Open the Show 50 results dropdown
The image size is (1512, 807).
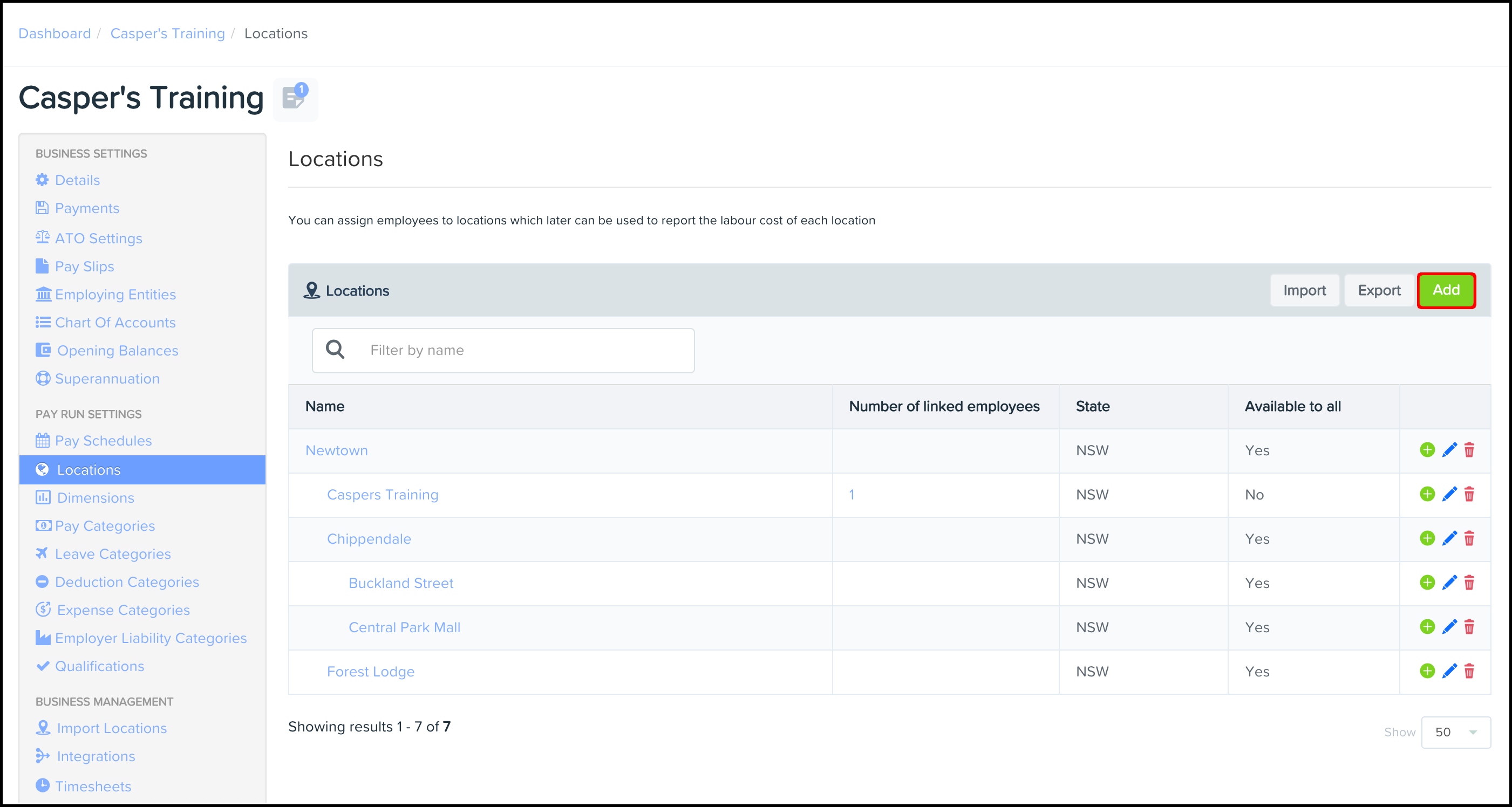(x=1455, y=732)
